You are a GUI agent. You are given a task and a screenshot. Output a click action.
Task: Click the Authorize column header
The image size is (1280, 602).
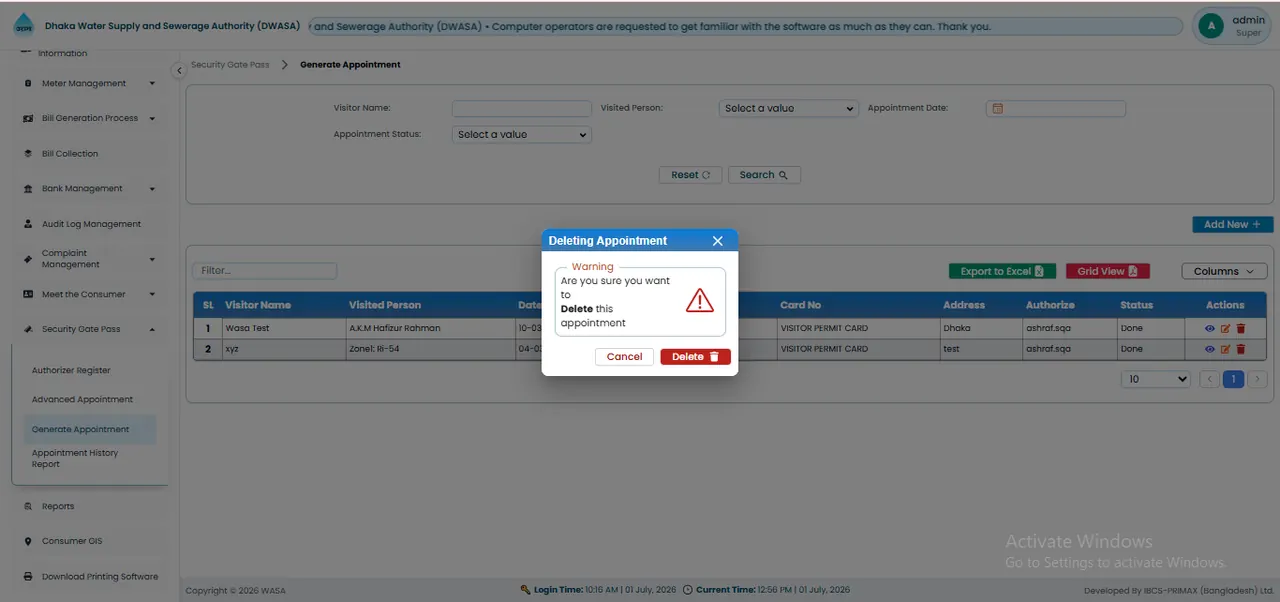point(1050,305)
